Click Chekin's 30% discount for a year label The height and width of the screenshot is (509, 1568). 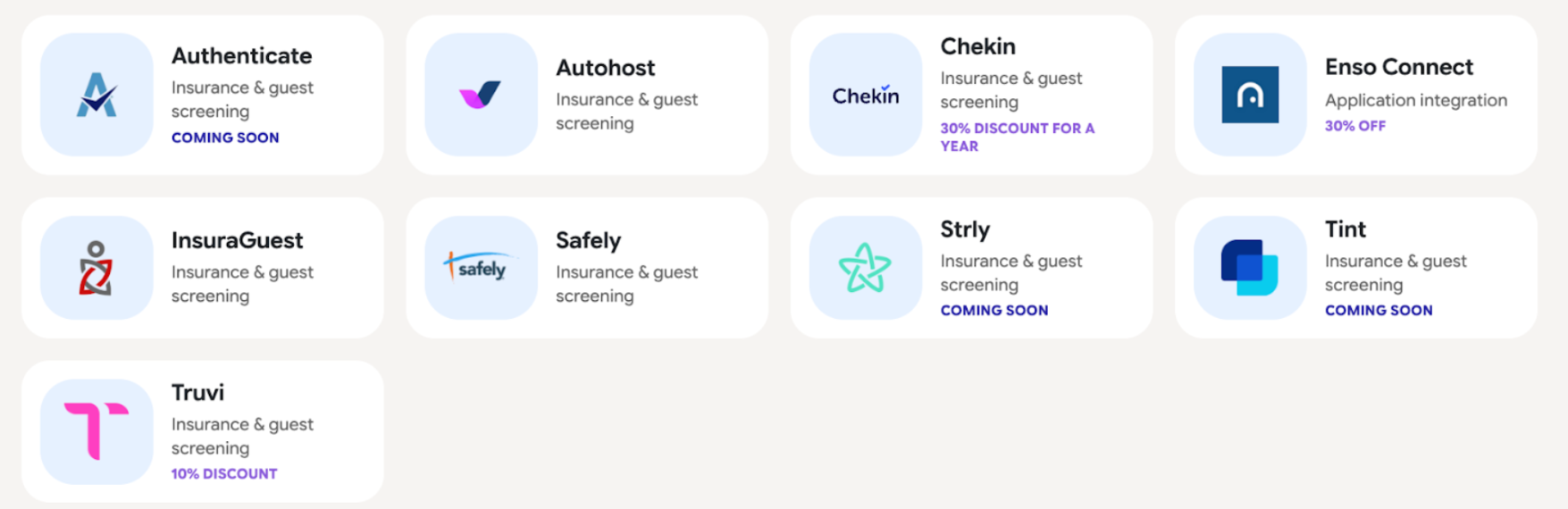pyautogui.click(x=1017, y=137)
